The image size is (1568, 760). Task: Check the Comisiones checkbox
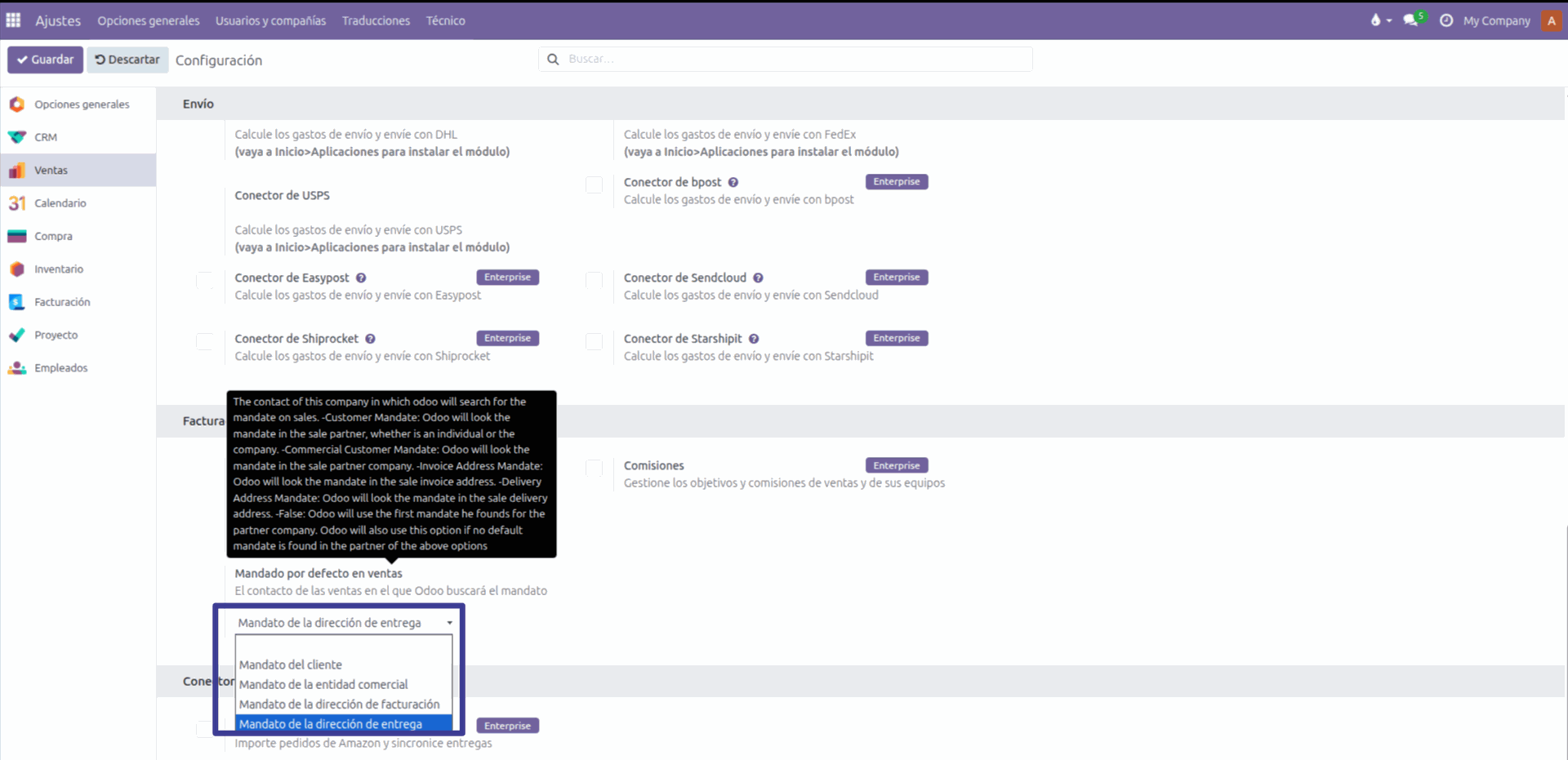point(595,469)
